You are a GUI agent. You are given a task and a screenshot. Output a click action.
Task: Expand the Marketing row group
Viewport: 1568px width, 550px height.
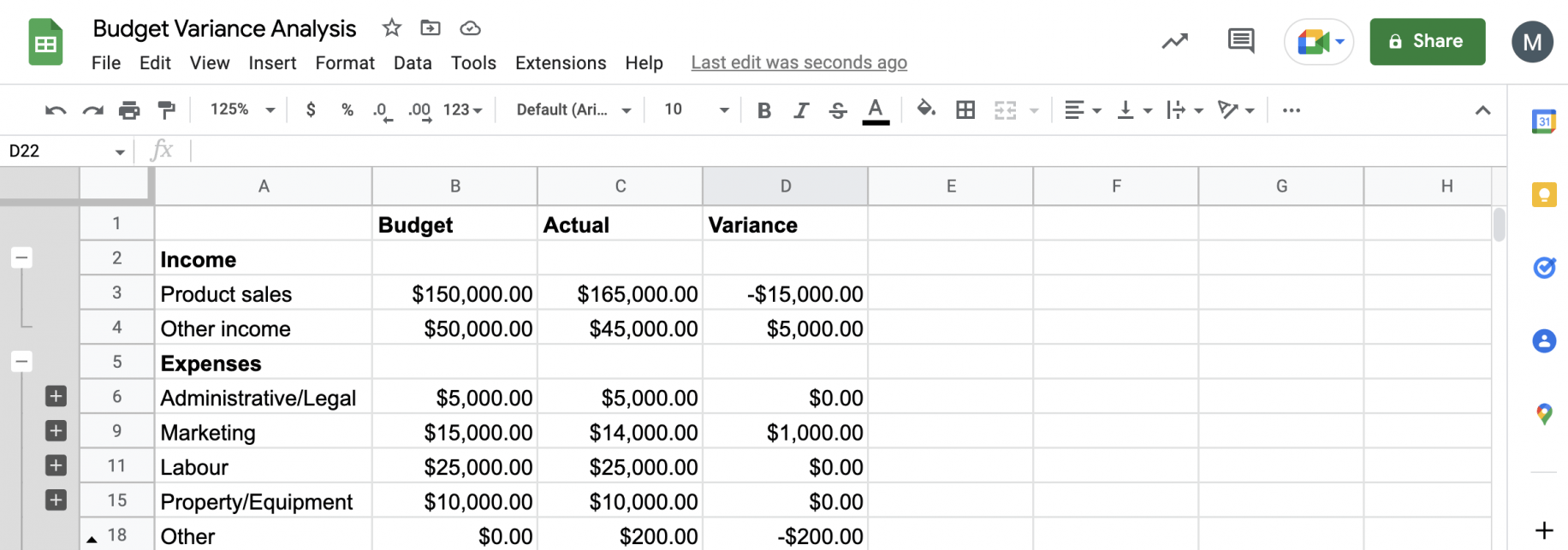click(x=56, y=430)
